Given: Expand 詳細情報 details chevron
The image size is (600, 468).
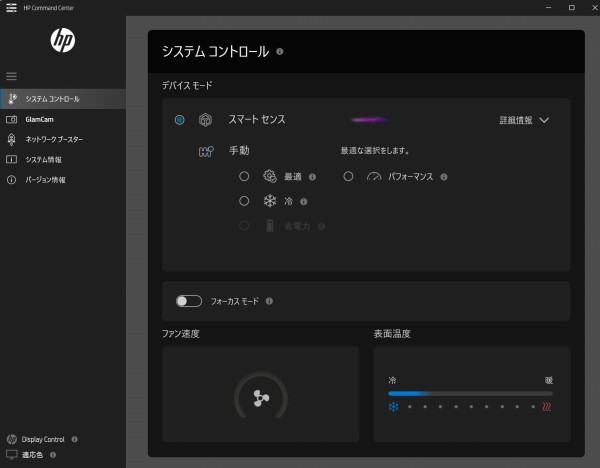Looking at the screenshot, I should tap(544, 120).
